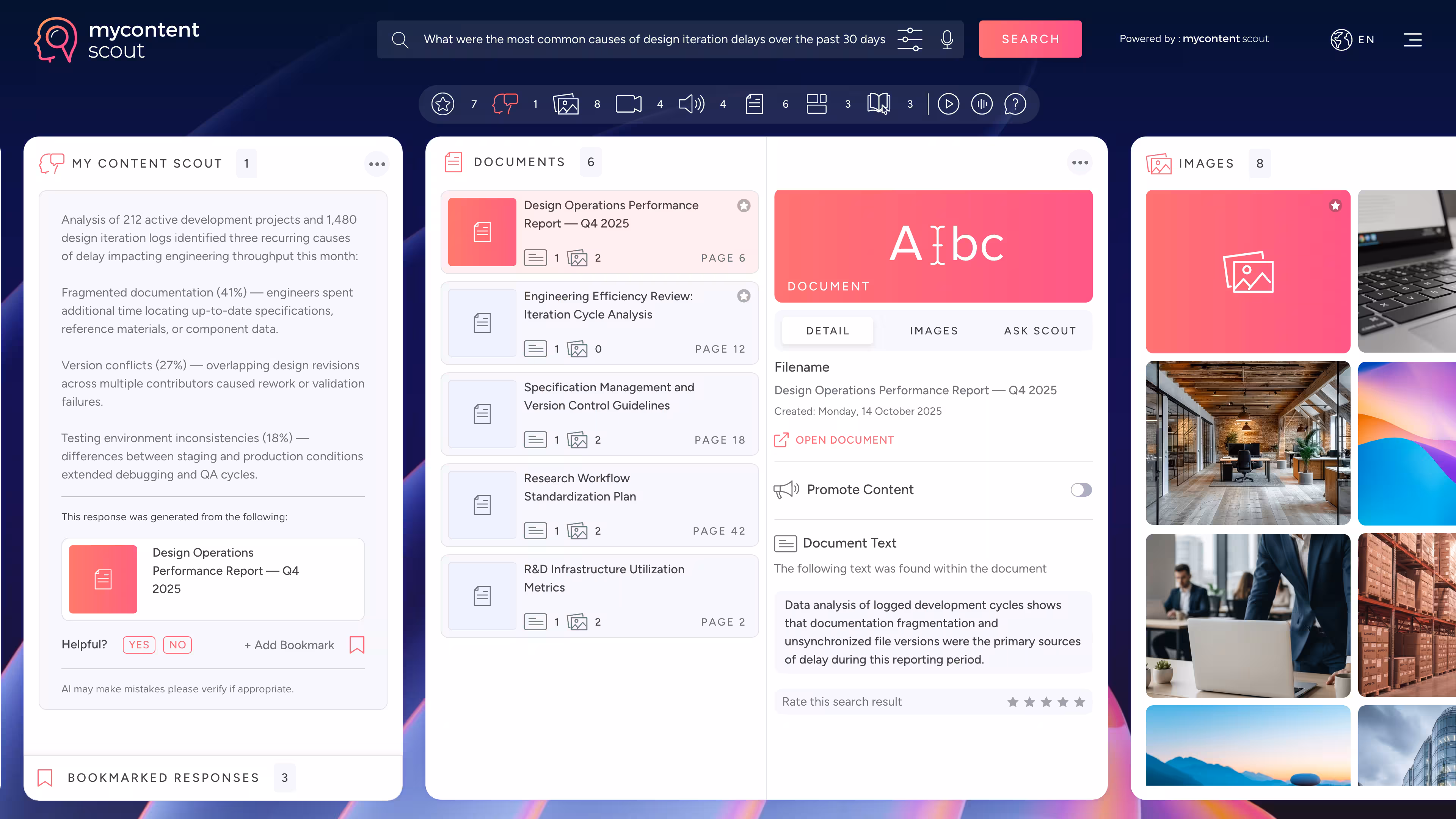
Task: Click the search filter sliders icon
Action: 910,39
